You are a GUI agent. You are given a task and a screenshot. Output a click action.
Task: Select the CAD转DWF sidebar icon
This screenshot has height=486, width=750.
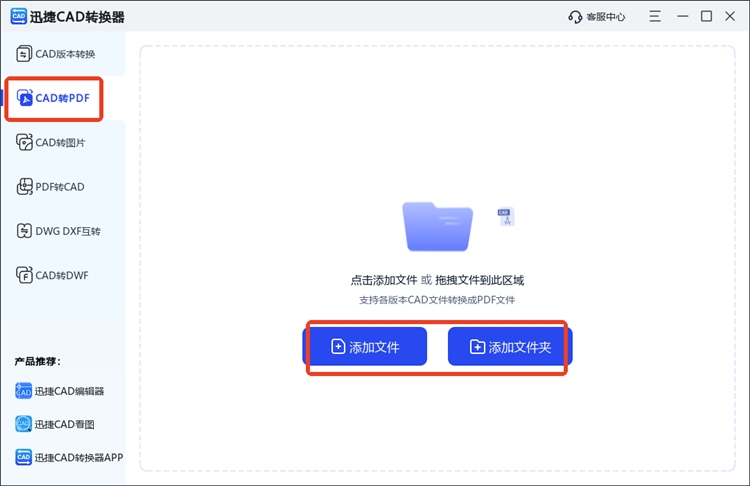25,275
